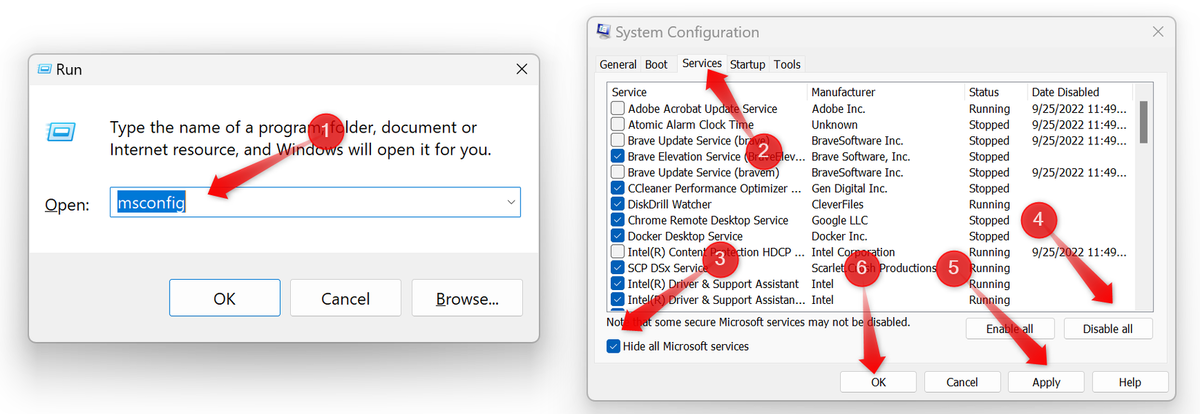Click the Browse button in Run dialog
This screenshot has width=1200, height=414.
coord(467,298)
